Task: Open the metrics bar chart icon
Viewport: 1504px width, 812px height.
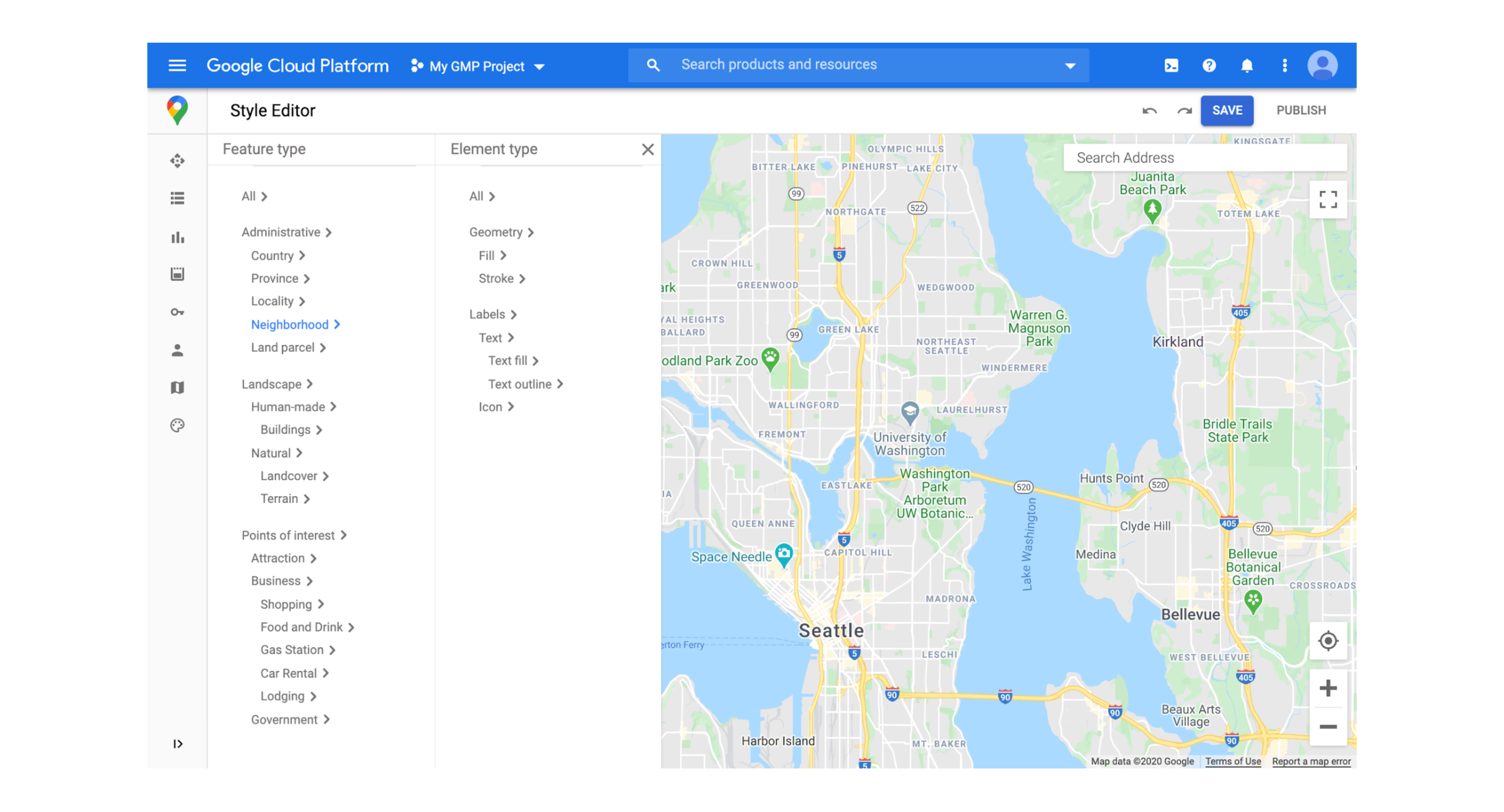Action: 178,237
